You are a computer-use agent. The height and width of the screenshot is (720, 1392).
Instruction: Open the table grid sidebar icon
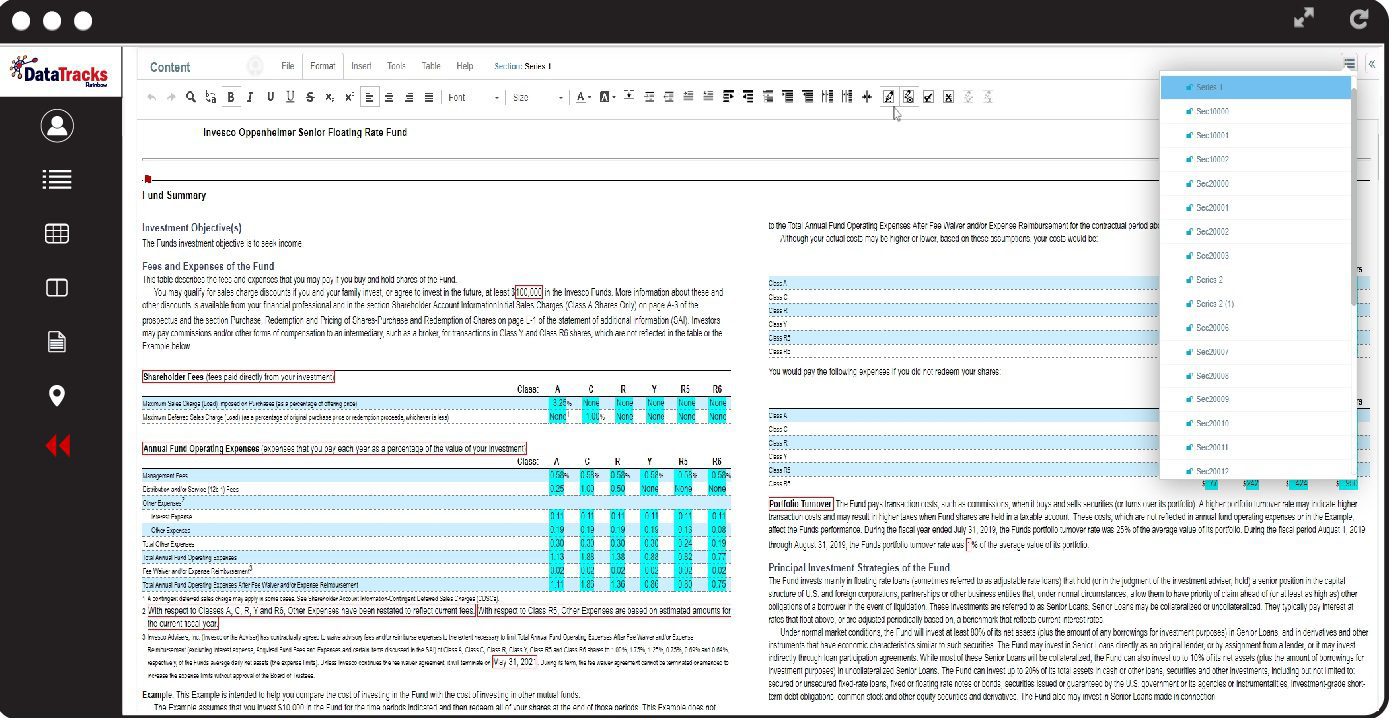coord(57,234)
